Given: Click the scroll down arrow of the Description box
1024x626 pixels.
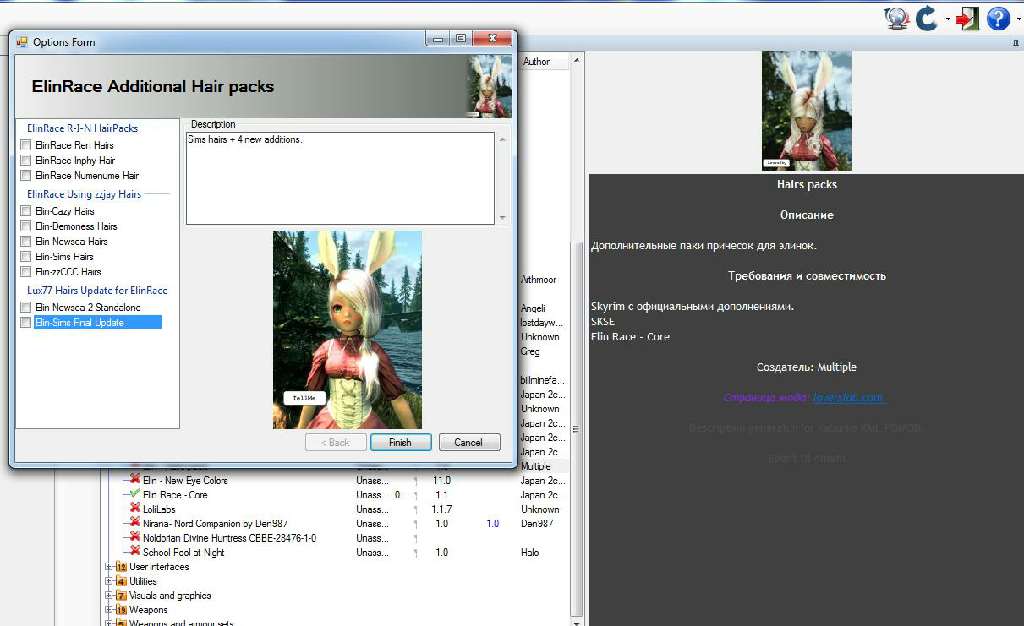Looking at the screenshot, I should 502,217.
